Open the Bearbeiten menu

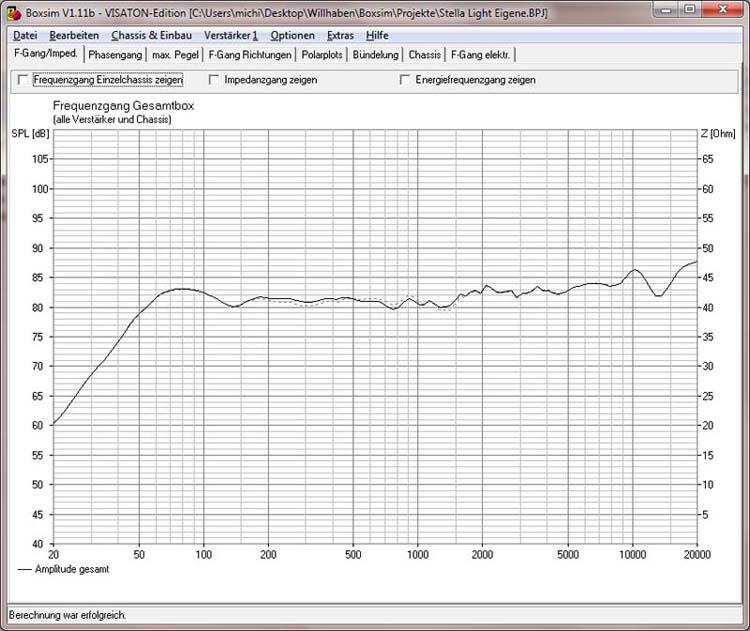[74, 35]
